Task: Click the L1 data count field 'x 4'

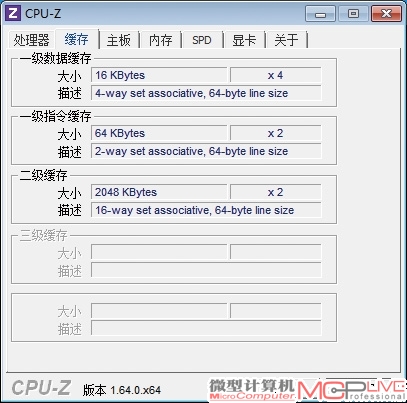Action: pyautogui.click(x=275, y=75)
